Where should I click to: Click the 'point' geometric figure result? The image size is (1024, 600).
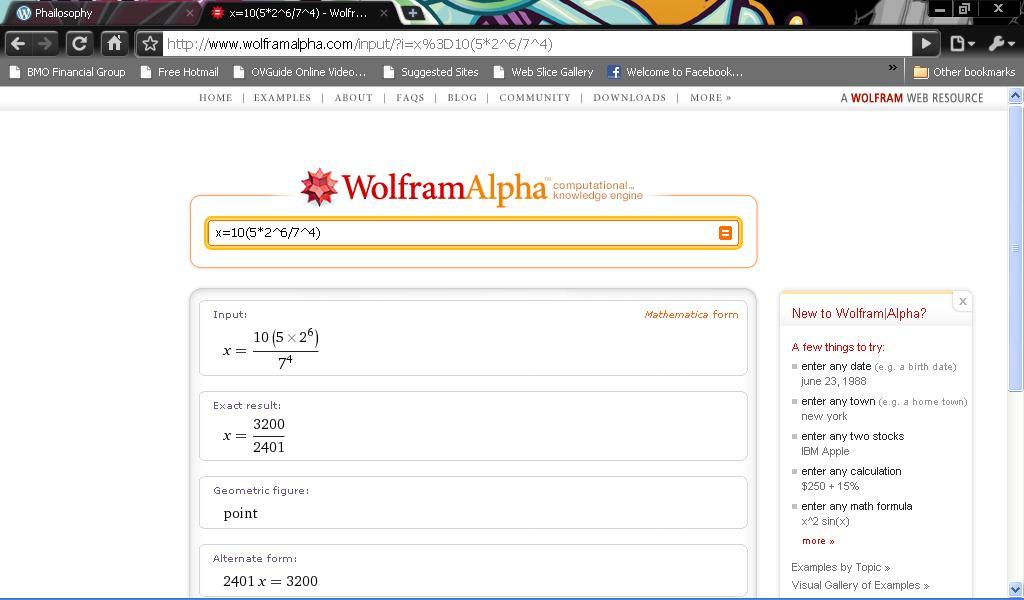tap(240, 514)
